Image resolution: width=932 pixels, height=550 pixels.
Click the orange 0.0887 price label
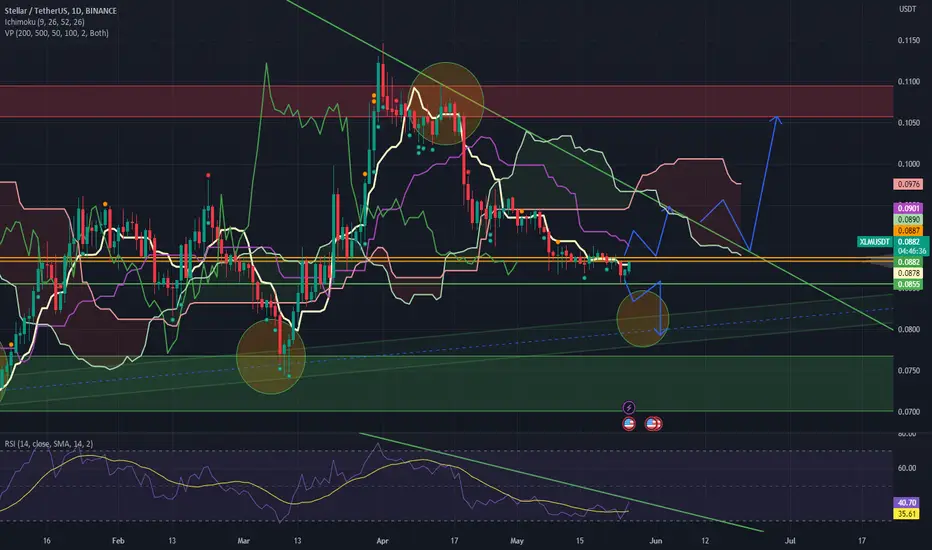point(908,231)
